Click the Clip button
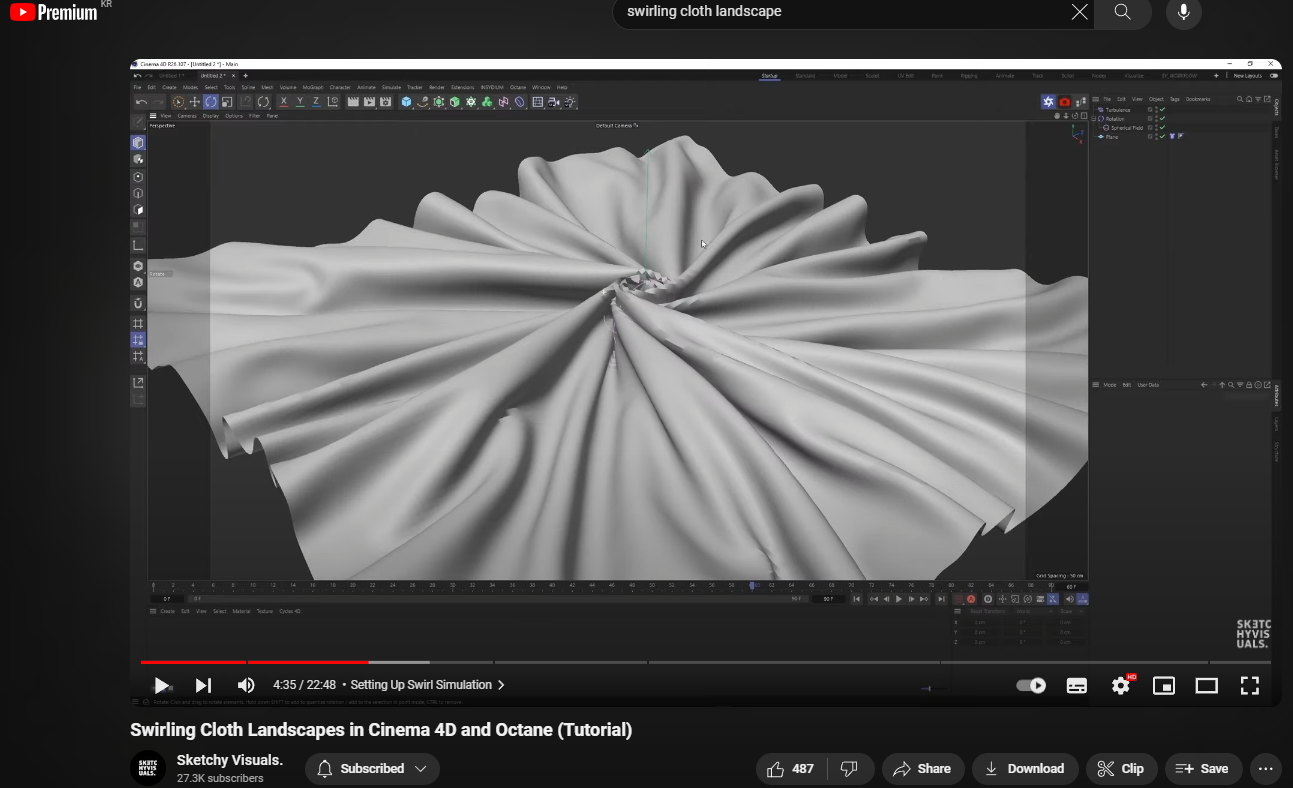The height and width of the screenshot is (788, 1293). point(1121,769)
